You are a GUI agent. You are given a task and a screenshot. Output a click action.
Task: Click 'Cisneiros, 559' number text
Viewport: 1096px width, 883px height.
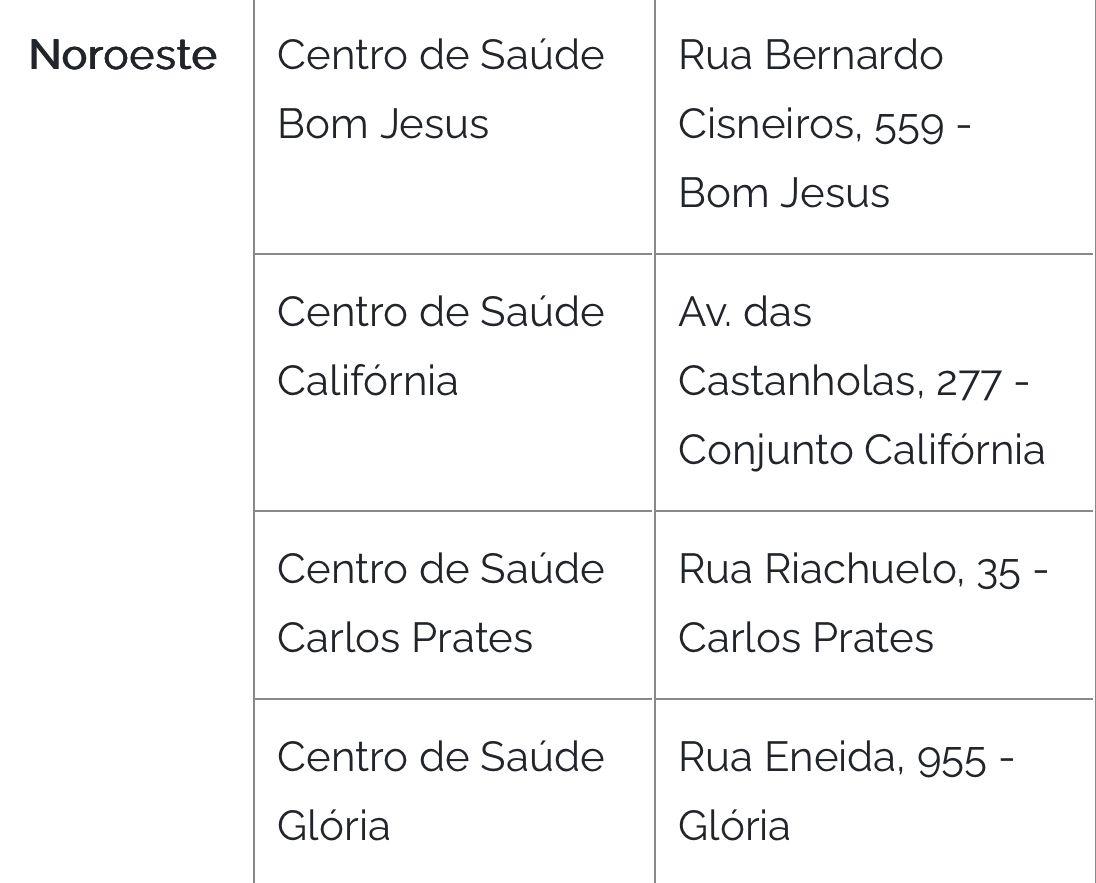click(x=811, y=126)
